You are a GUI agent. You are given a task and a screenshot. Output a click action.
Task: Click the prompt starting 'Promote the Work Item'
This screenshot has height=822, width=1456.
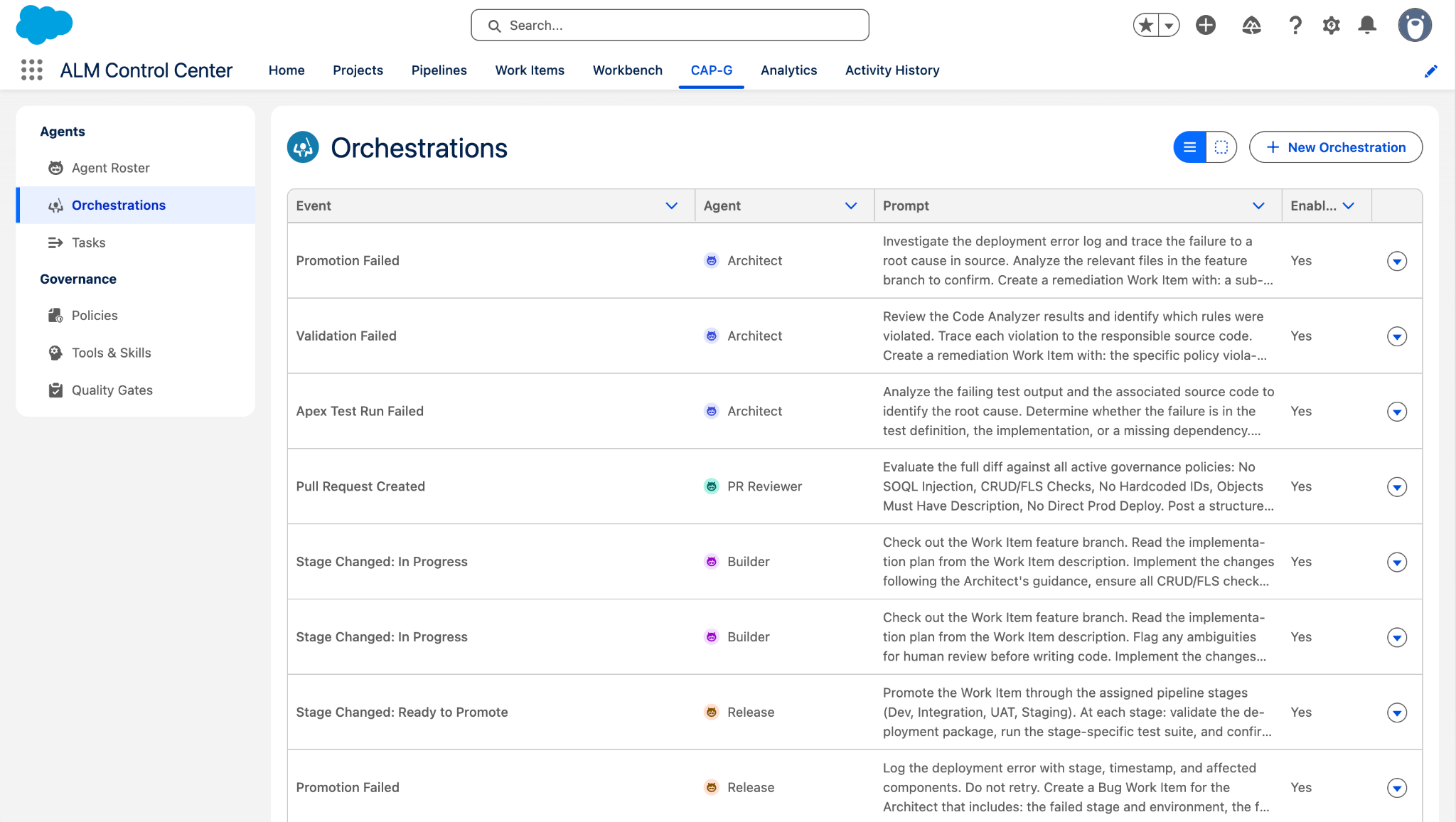coord(1078,712)
